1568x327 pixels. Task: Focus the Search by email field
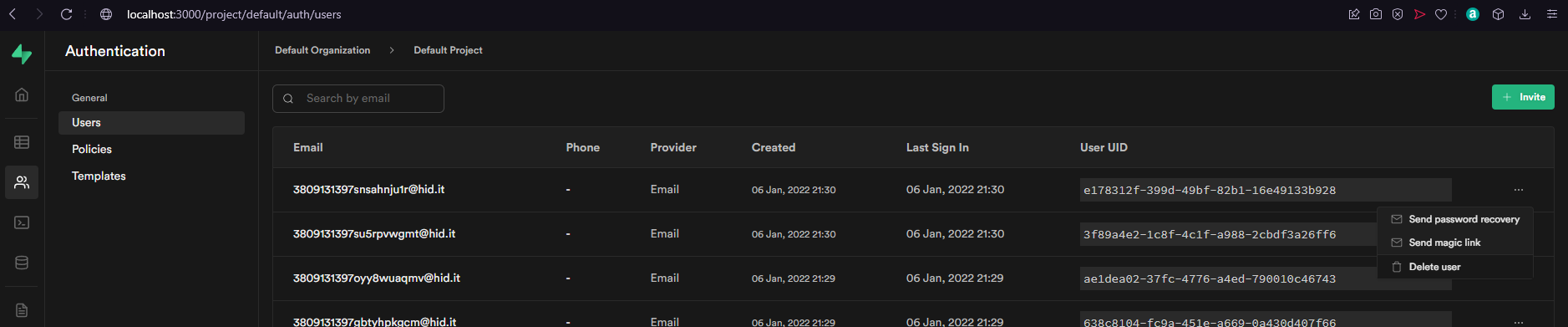[358, 99]
